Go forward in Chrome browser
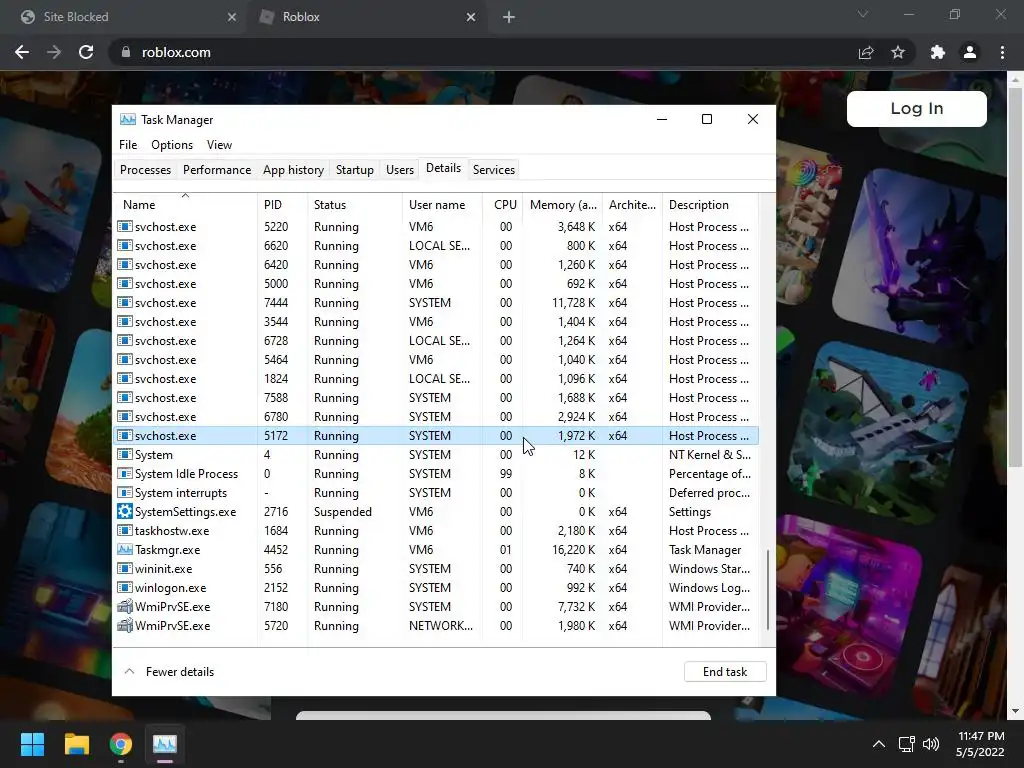This screenshot has height=768, width=1024. click(x=54, y=52)
